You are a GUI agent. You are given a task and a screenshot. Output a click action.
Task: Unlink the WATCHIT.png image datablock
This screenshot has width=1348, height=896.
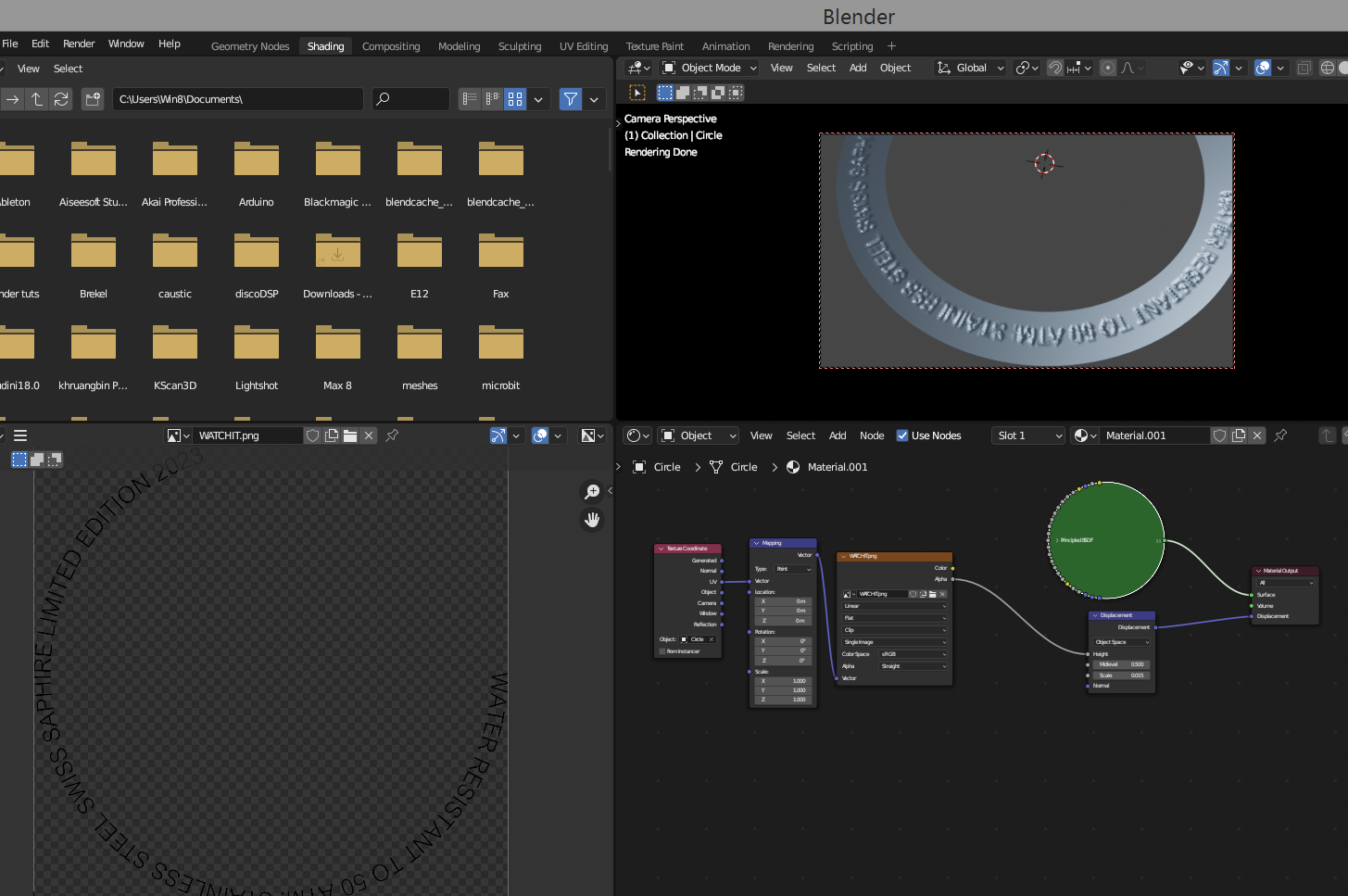point(369,435)
